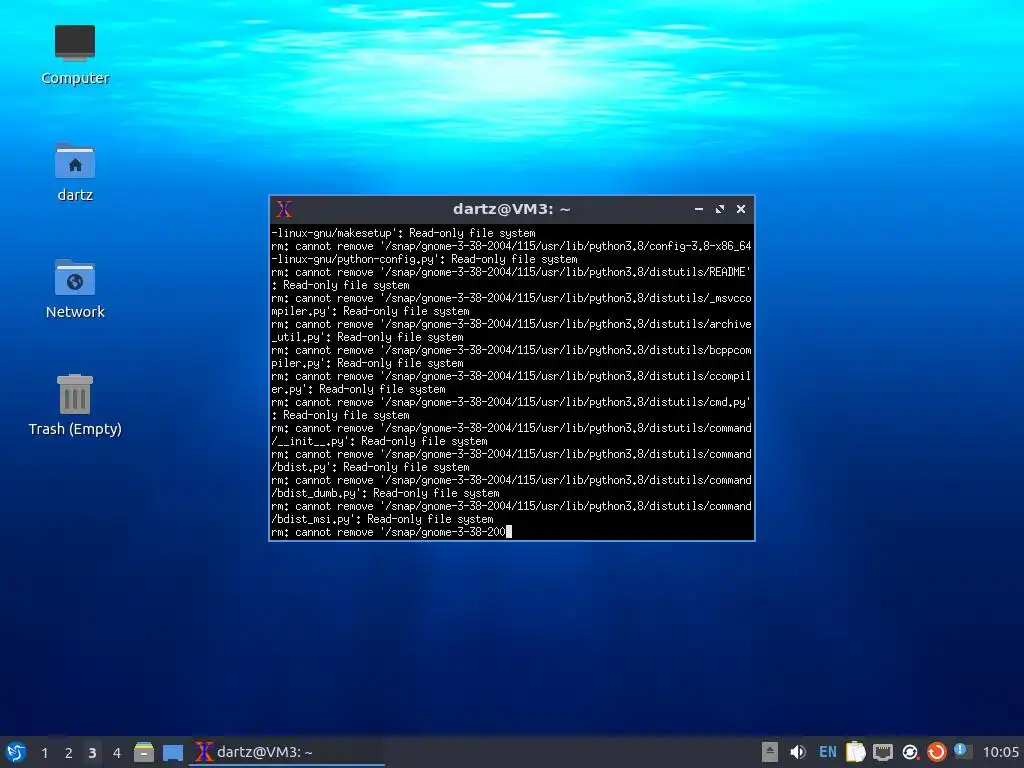Minimize the dartz@VM3 terminal window

(699, 209)
